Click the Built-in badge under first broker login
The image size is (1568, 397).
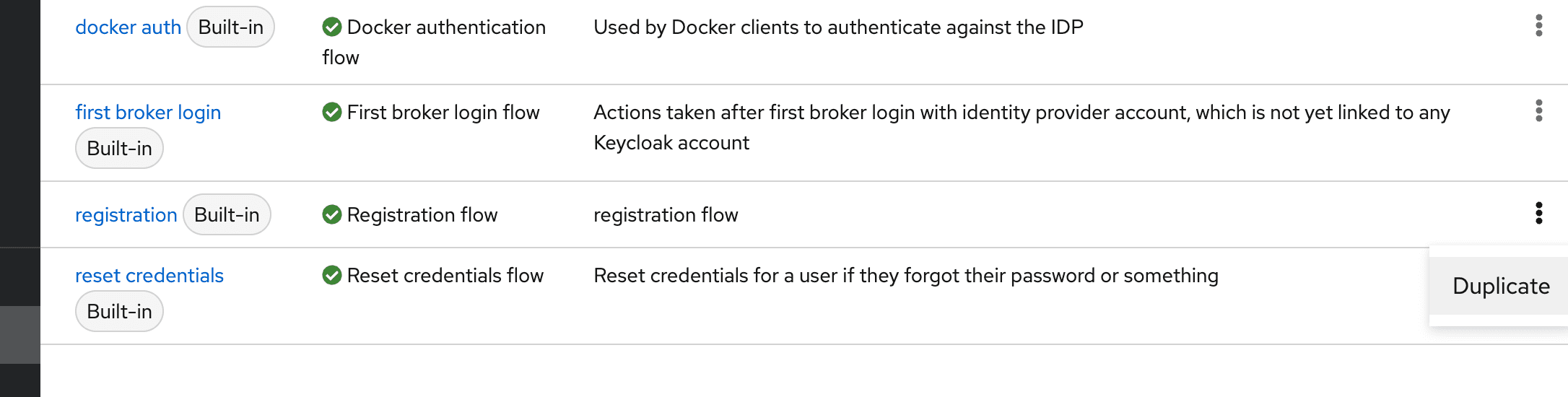point(119,149)
